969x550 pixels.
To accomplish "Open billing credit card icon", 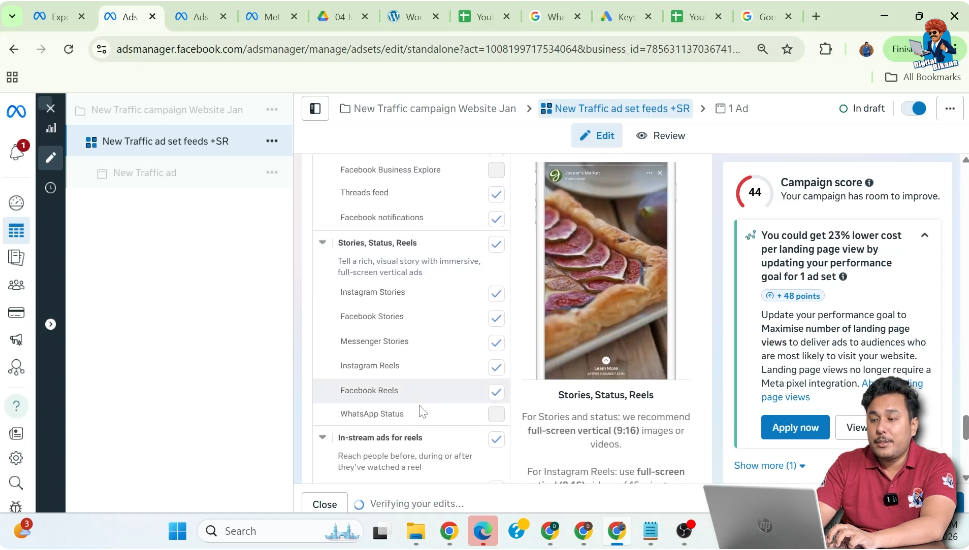I will pyautogui.click(x=16, y=312).
